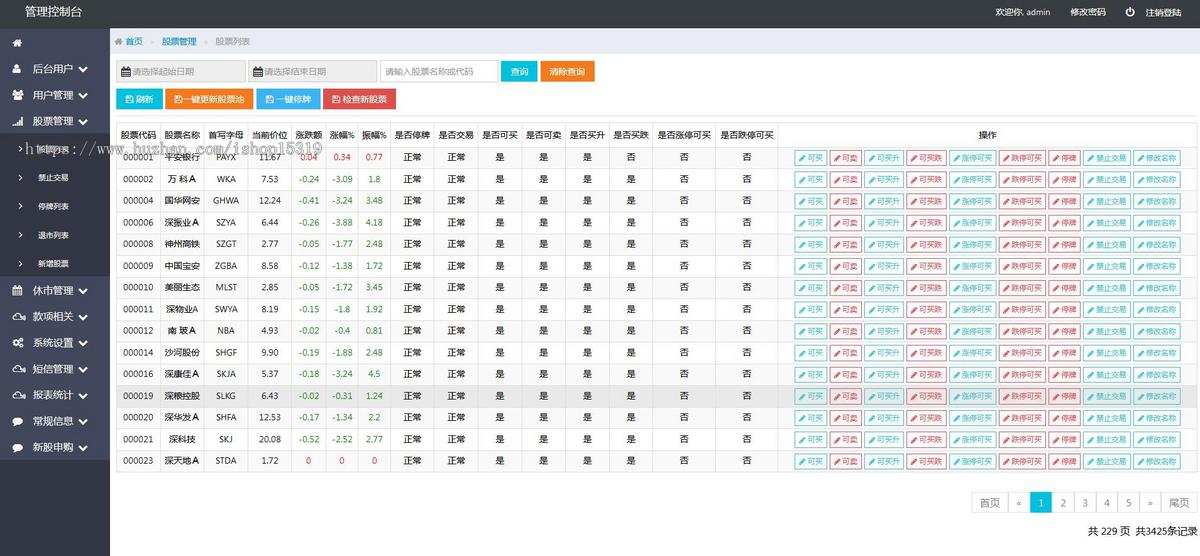The image size is (1200, 556).
Task: Go to pagination page 2
Action: [x=1062, y=503]
